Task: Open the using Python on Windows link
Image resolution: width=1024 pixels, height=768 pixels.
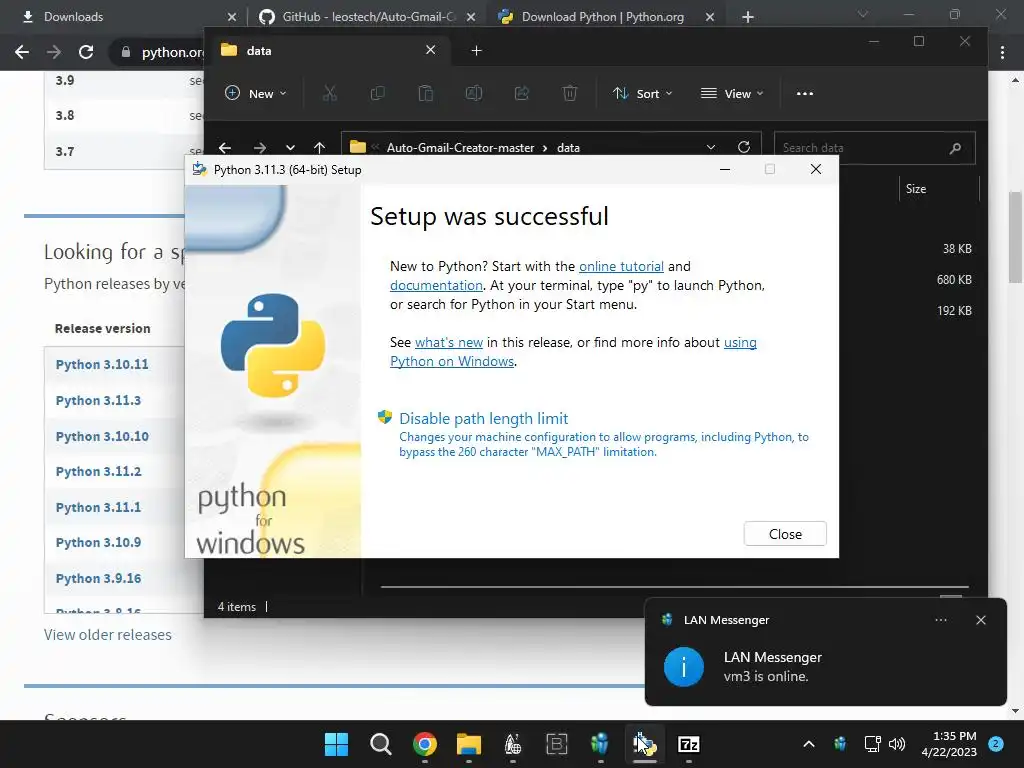Action: pyautogui.click(x=573, y=351)
